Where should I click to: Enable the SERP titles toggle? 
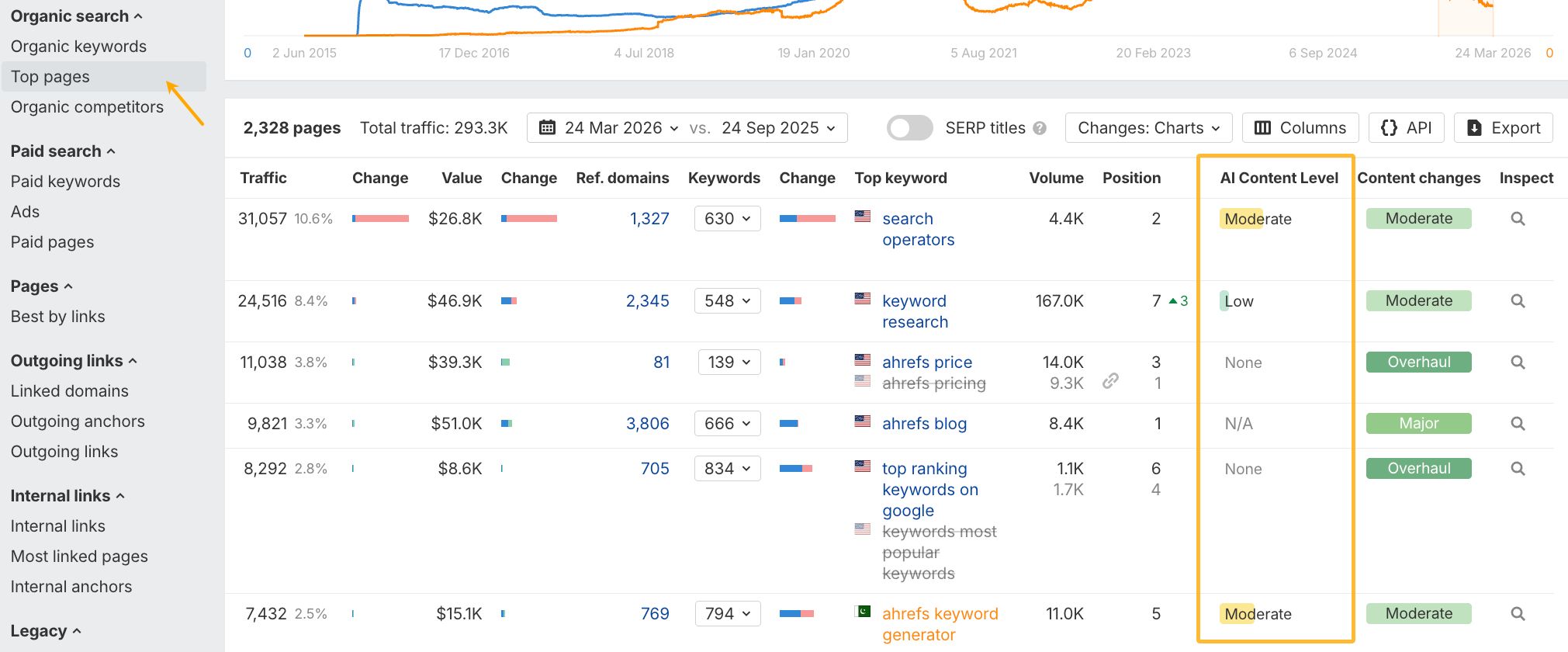click(x=909, y=128)
